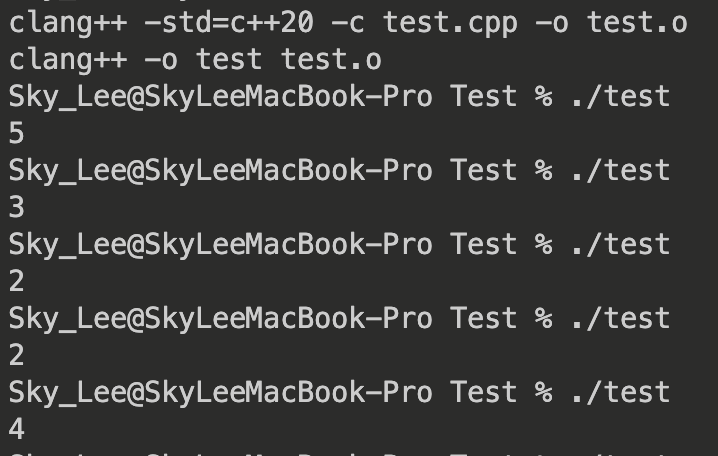Click the % symbol on the prompt above output 5
718x456 pixels.
tap(543, 96)
